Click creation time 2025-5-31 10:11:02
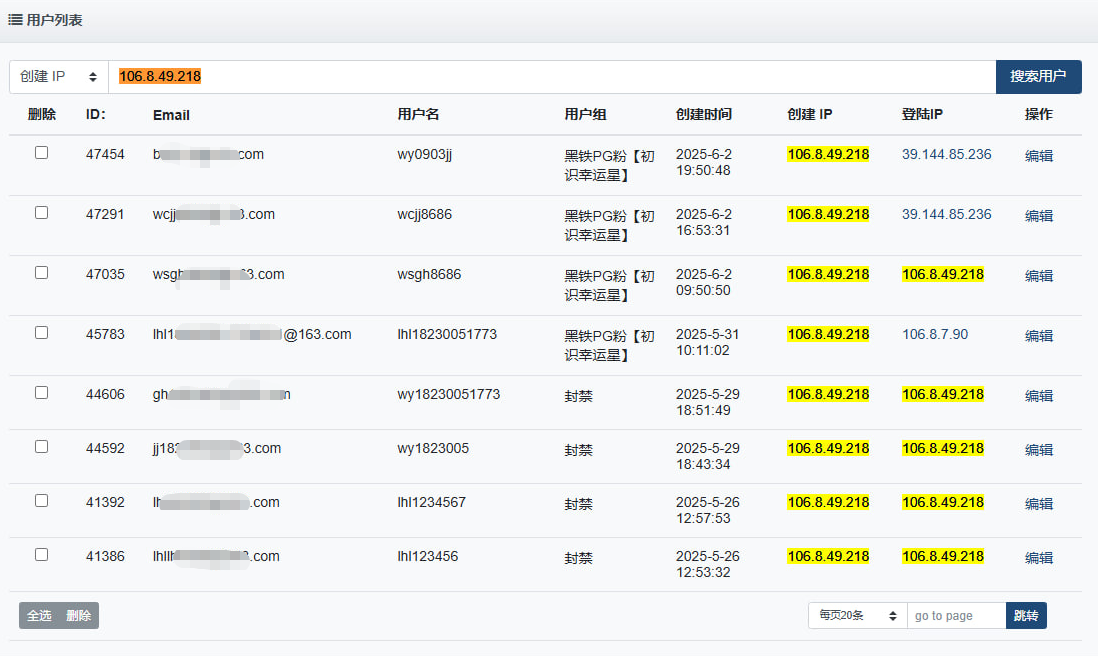This screenshot has height=656, width=1098. tap(707, 342)
